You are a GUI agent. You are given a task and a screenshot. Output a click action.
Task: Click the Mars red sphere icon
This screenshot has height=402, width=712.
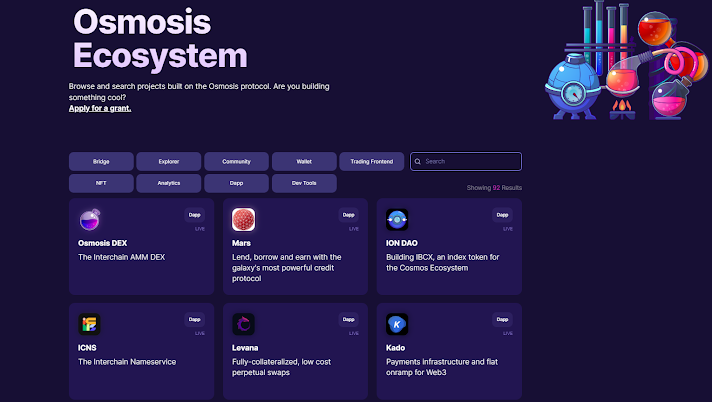coord(243,219)
